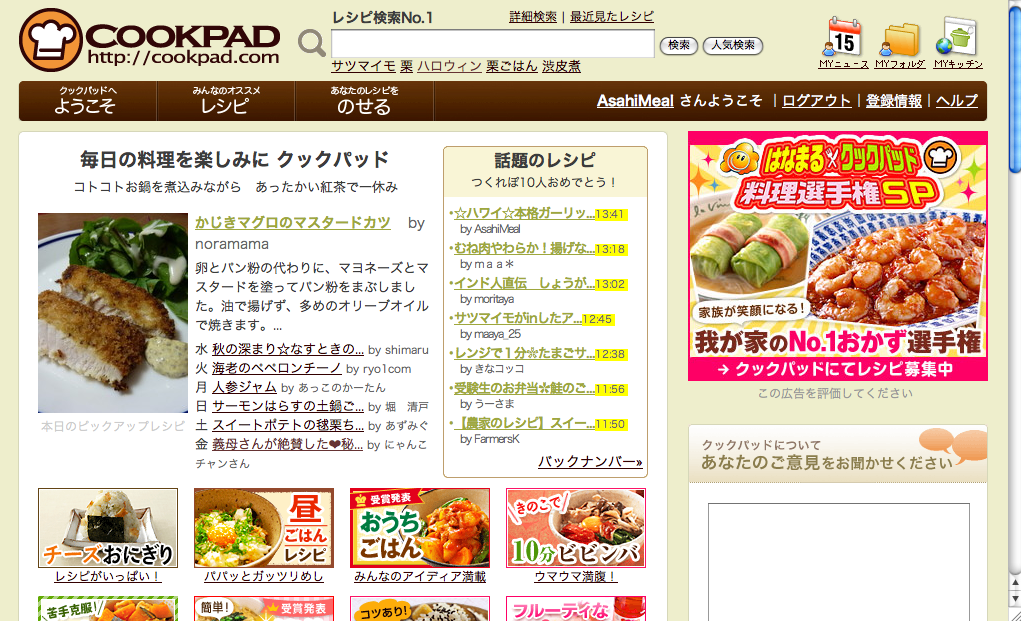Open 【農家のレシピ】スイー trending recipe
Viewport: 1021px width, 621px height.
tap(524, 424)
